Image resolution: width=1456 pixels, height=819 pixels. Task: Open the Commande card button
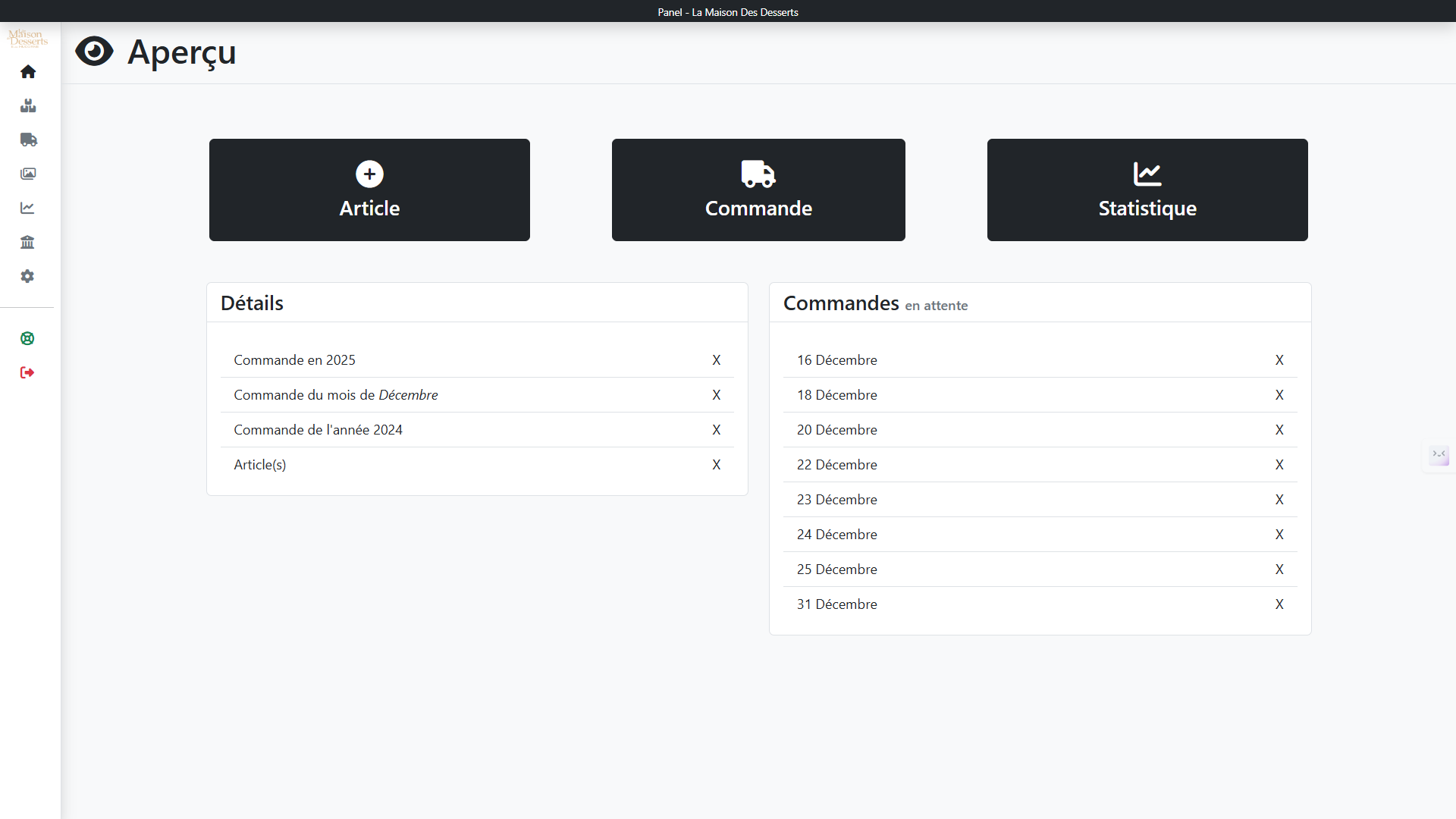[x=758, y=190]
